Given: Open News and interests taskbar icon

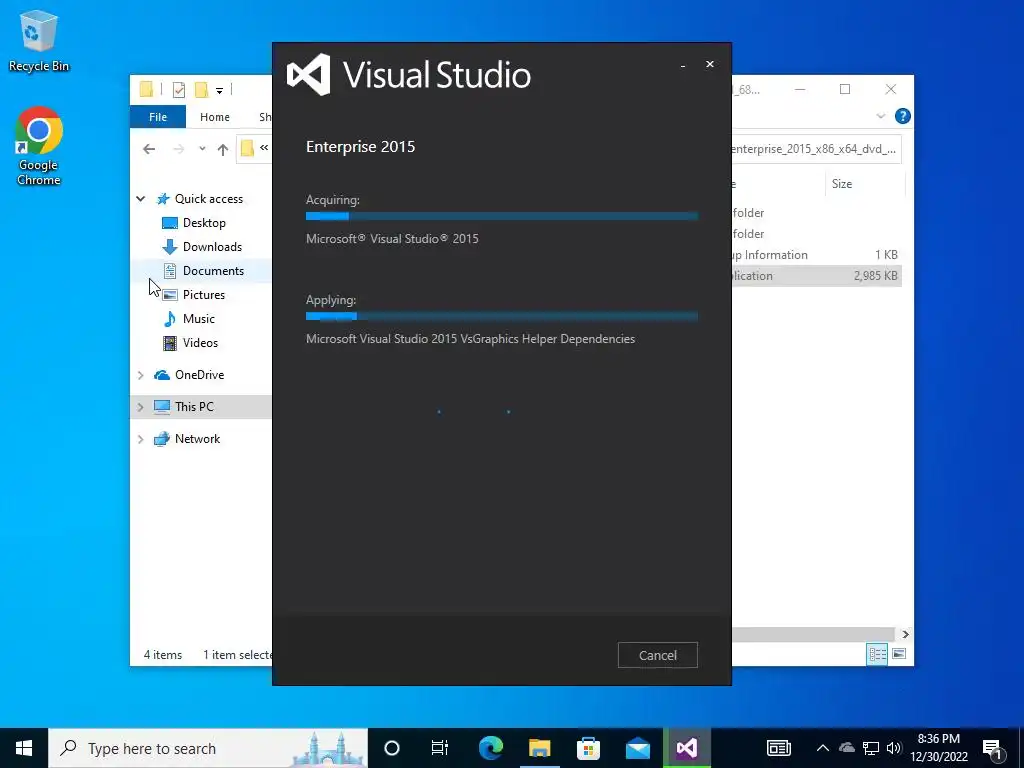Looking at the screenshot, I should point(778,748).
